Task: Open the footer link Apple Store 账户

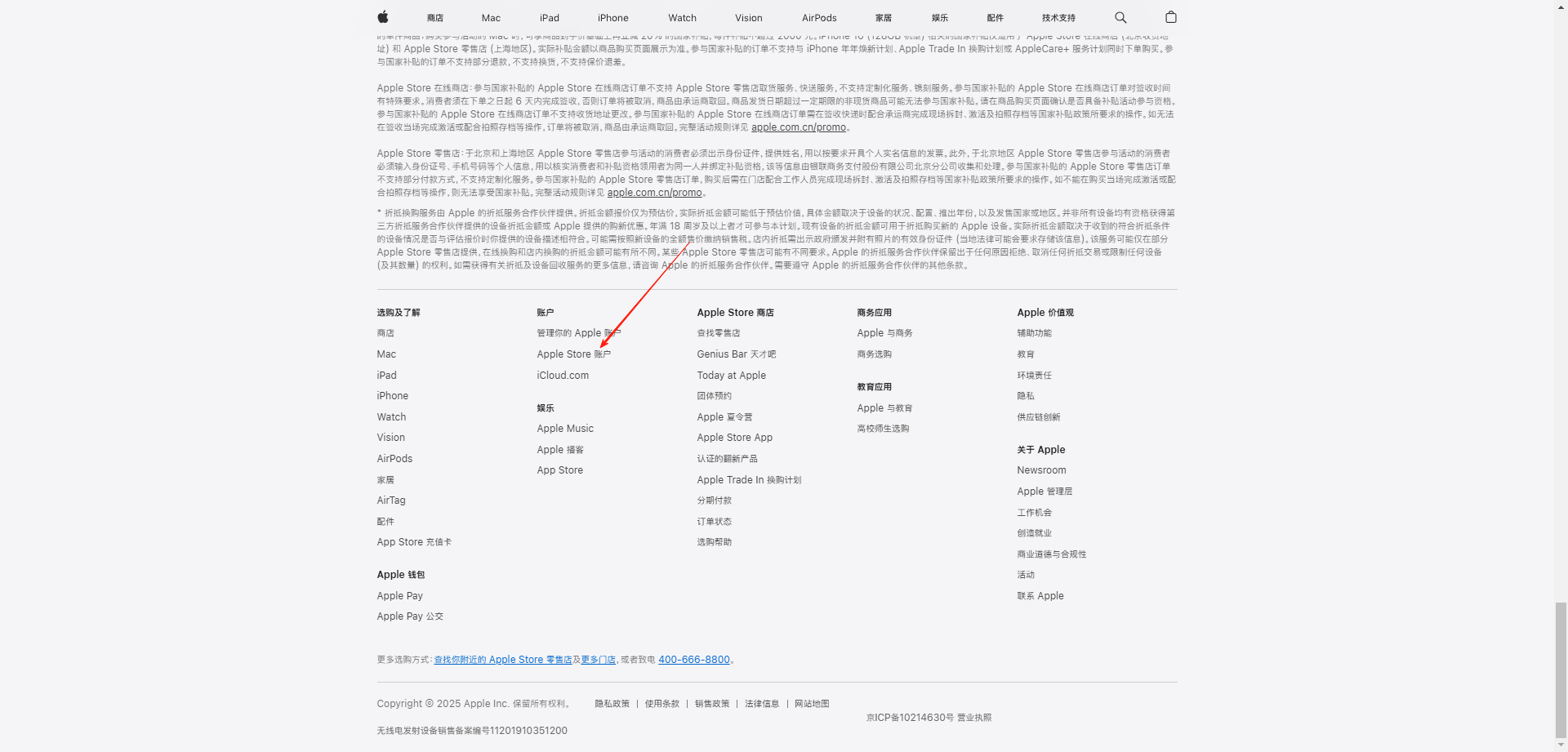Action: pos(573,354)
